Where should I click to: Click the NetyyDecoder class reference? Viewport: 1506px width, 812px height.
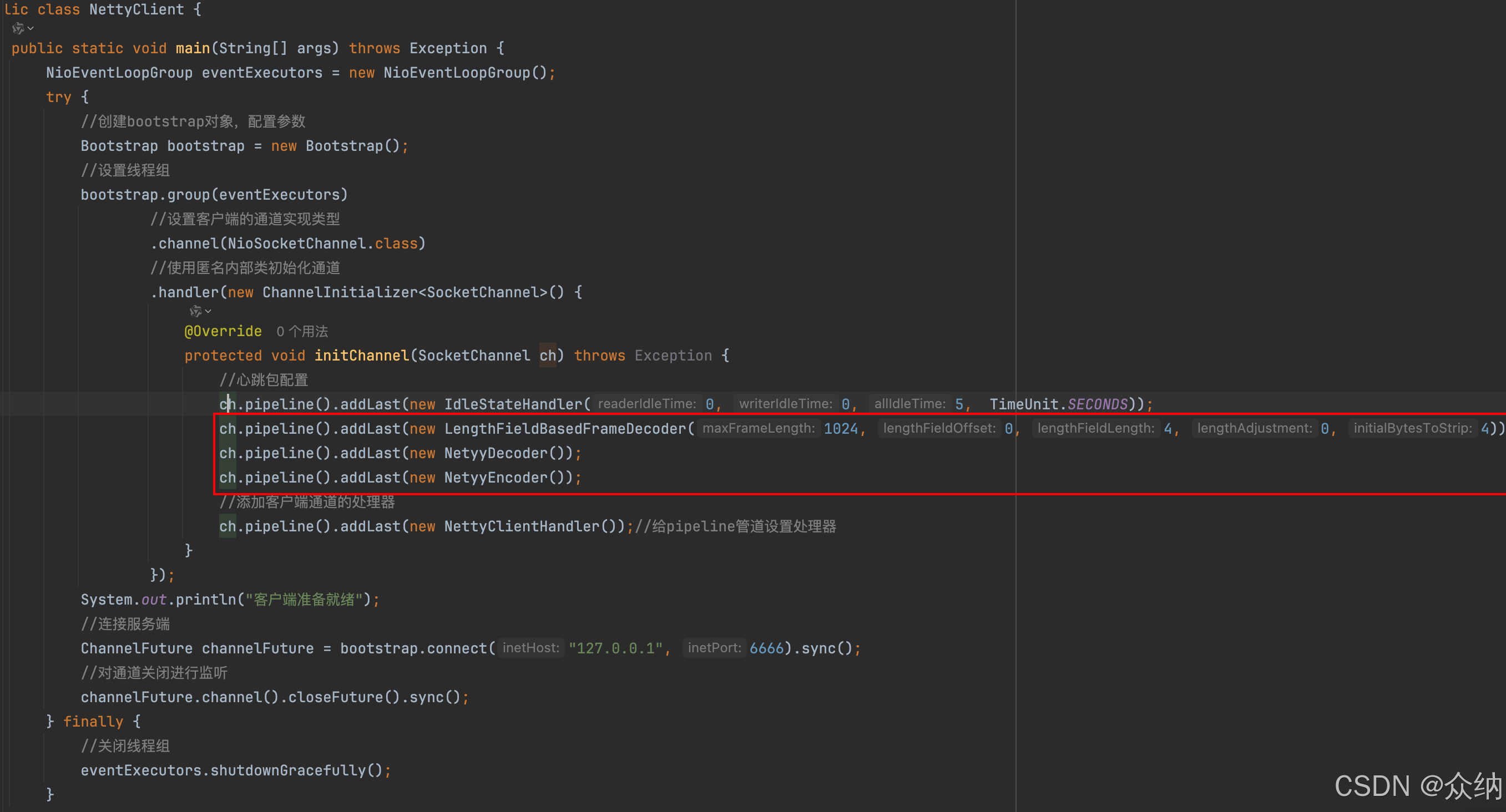click(x=496, y=453)
